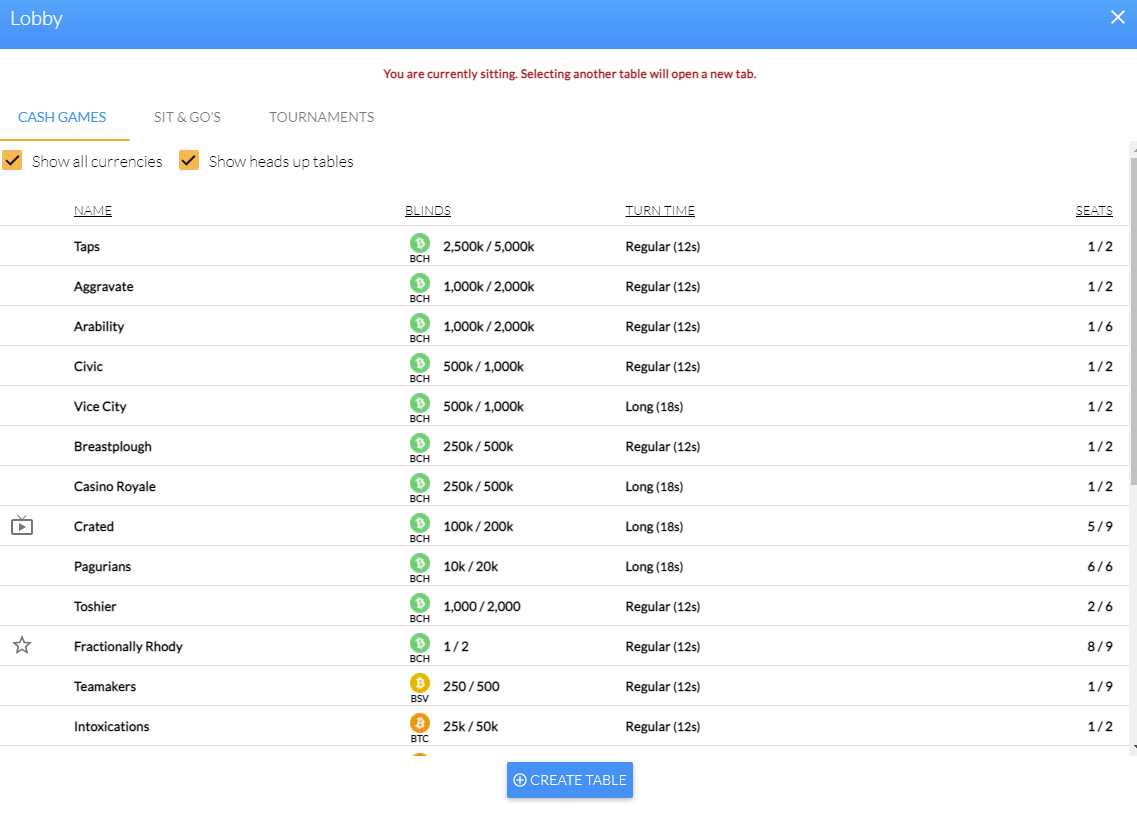Click the star icon beside Fractionally Rhody

pyautogui.click(x=22, y=645)
